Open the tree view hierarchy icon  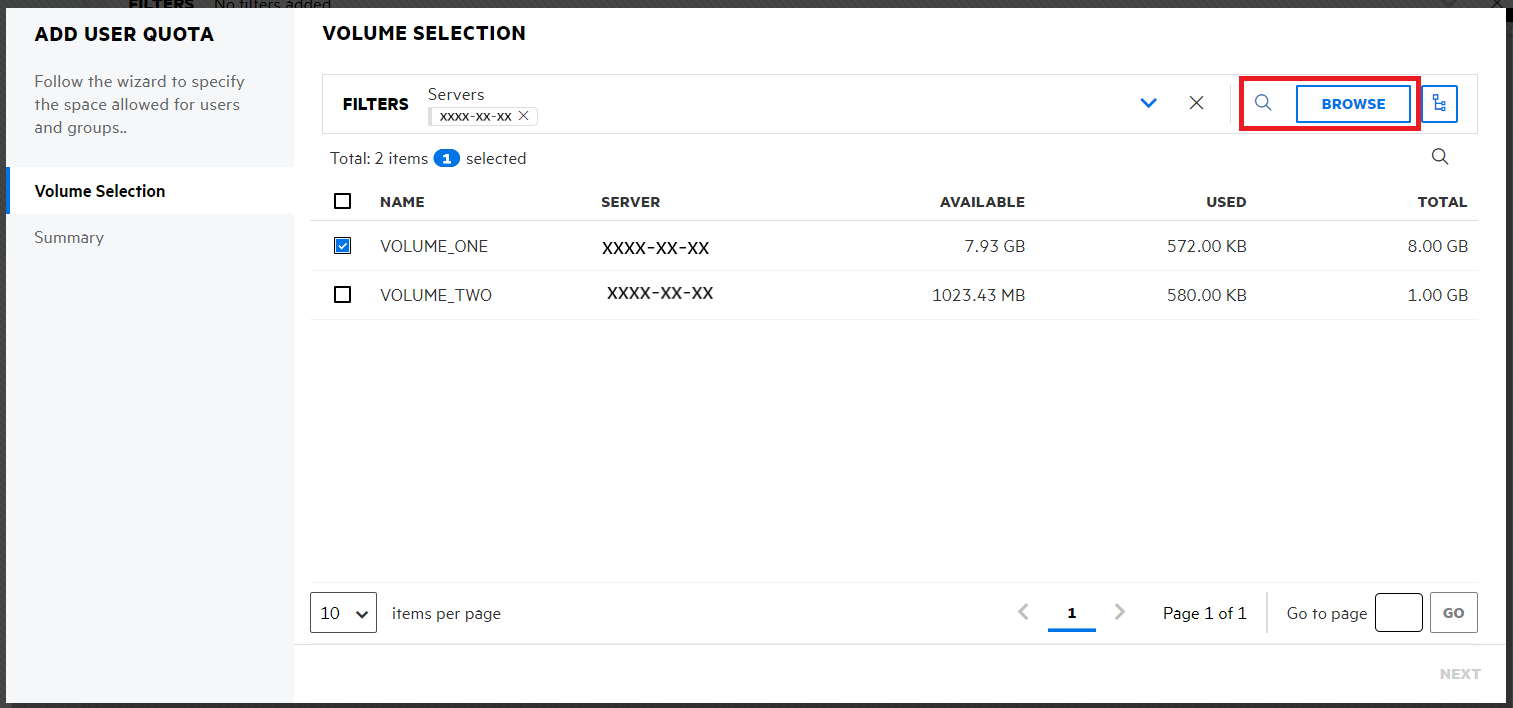[x=1439, y=104]
